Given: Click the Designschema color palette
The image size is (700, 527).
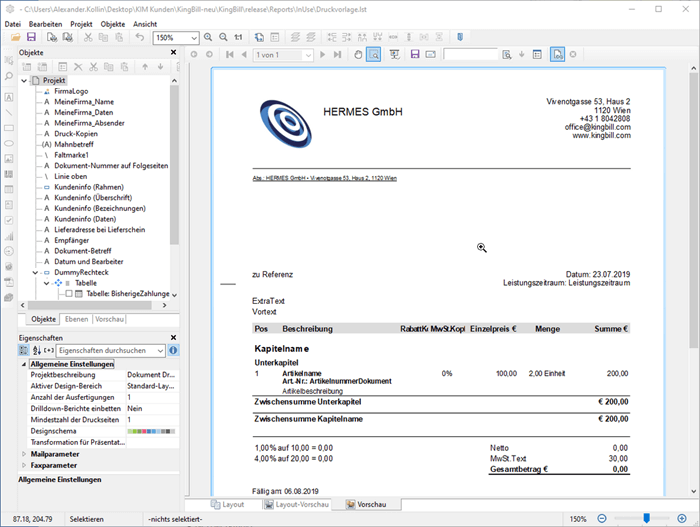Looking at the screenshot, I should 148,431.
